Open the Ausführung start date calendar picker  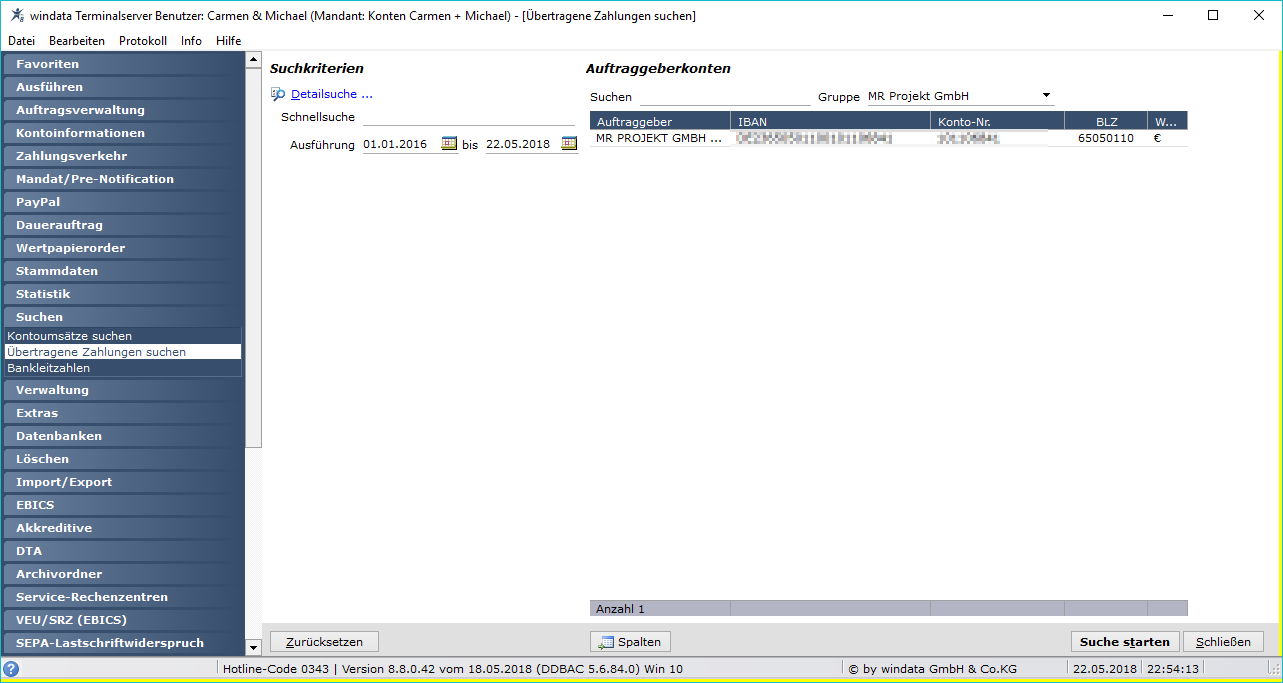[449, 144]
